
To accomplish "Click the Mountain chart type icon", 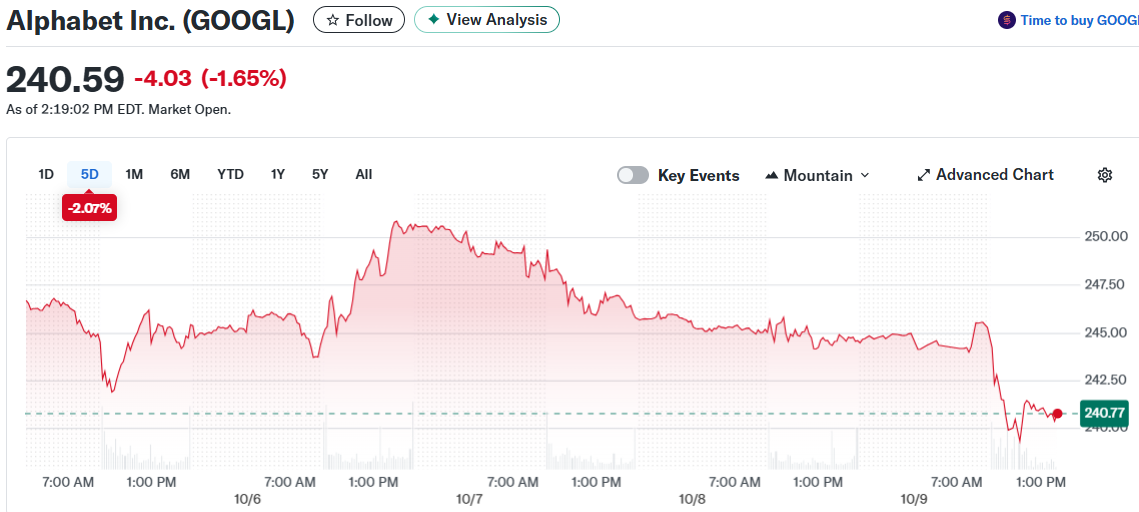I will tap(772, 176).
